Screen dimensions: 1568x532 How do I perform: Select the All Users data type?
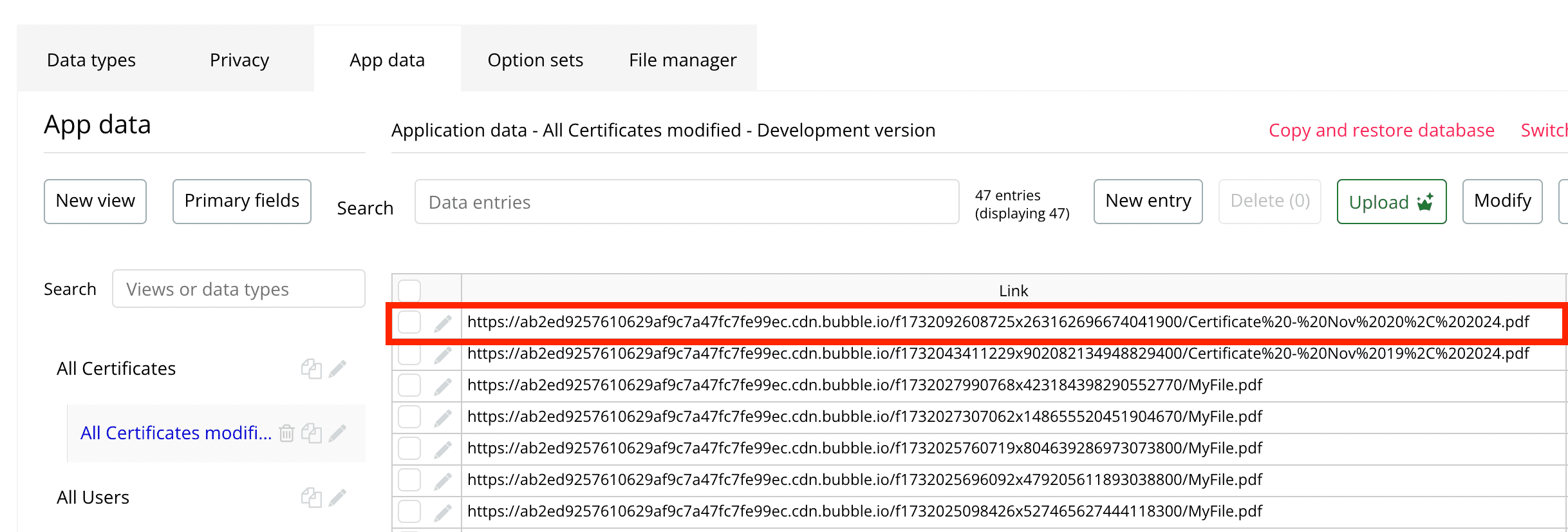pyautogui.click(x=93, y=497)
